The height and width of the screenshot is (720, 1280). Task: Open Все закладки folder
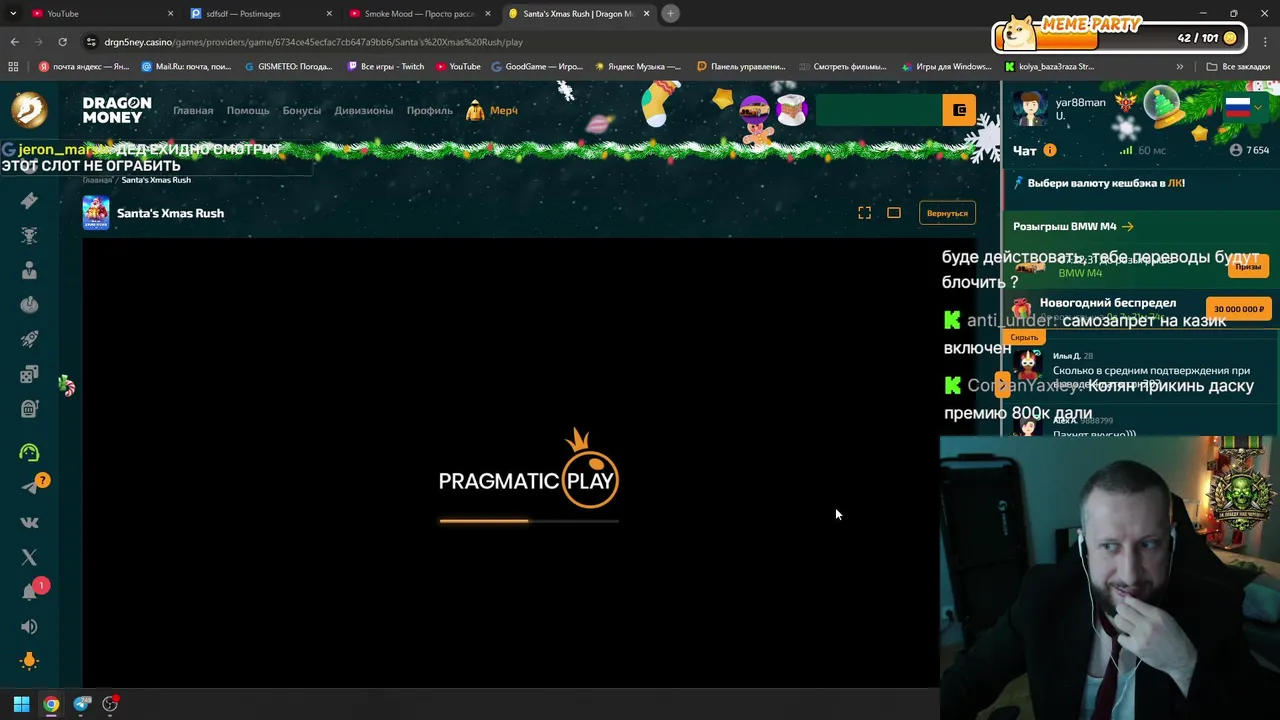point(1238,67)
